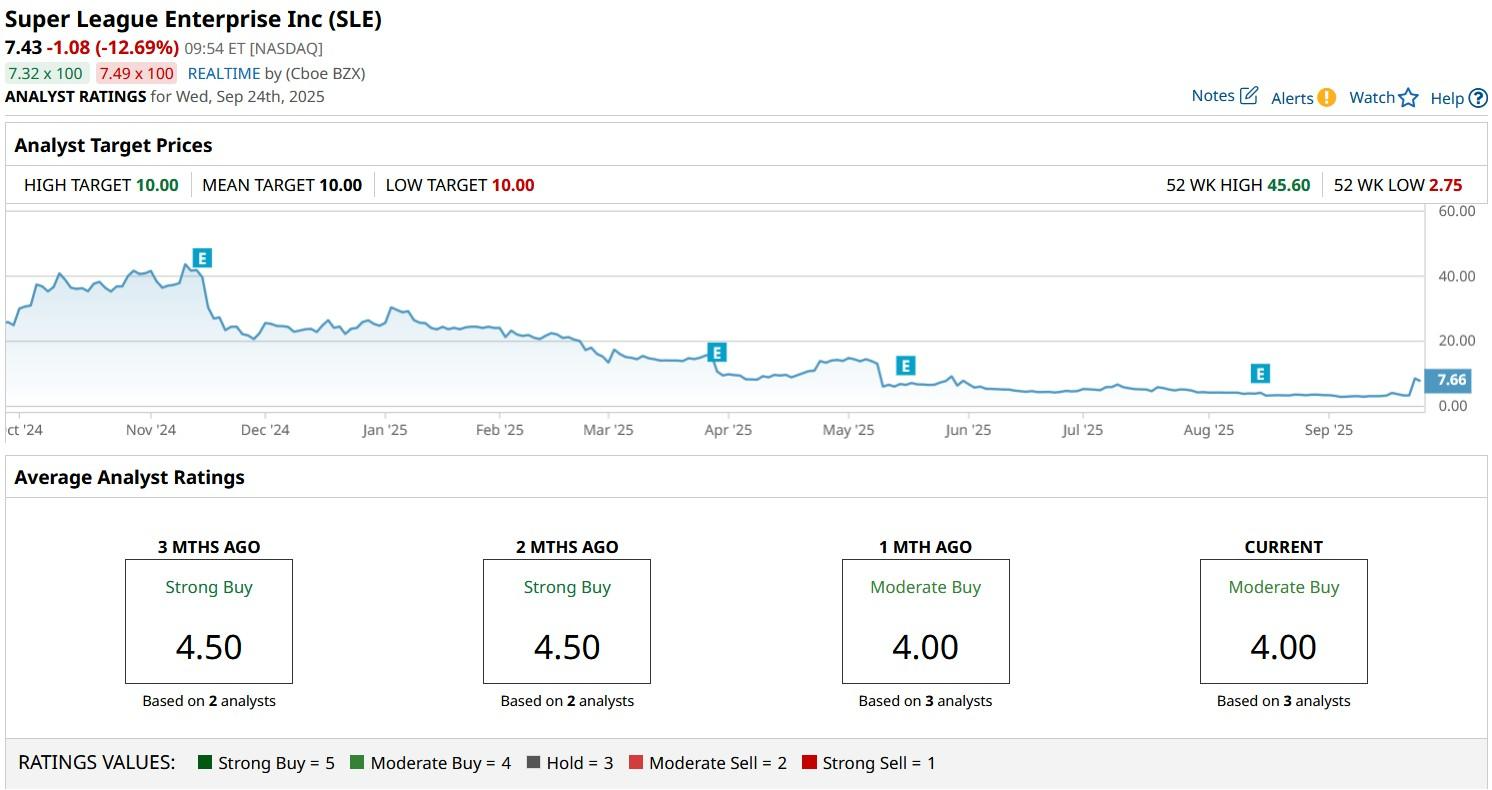Click the earnings marker in August 2025
The height and width of the screenshot is (790, 1492).
1260,374
